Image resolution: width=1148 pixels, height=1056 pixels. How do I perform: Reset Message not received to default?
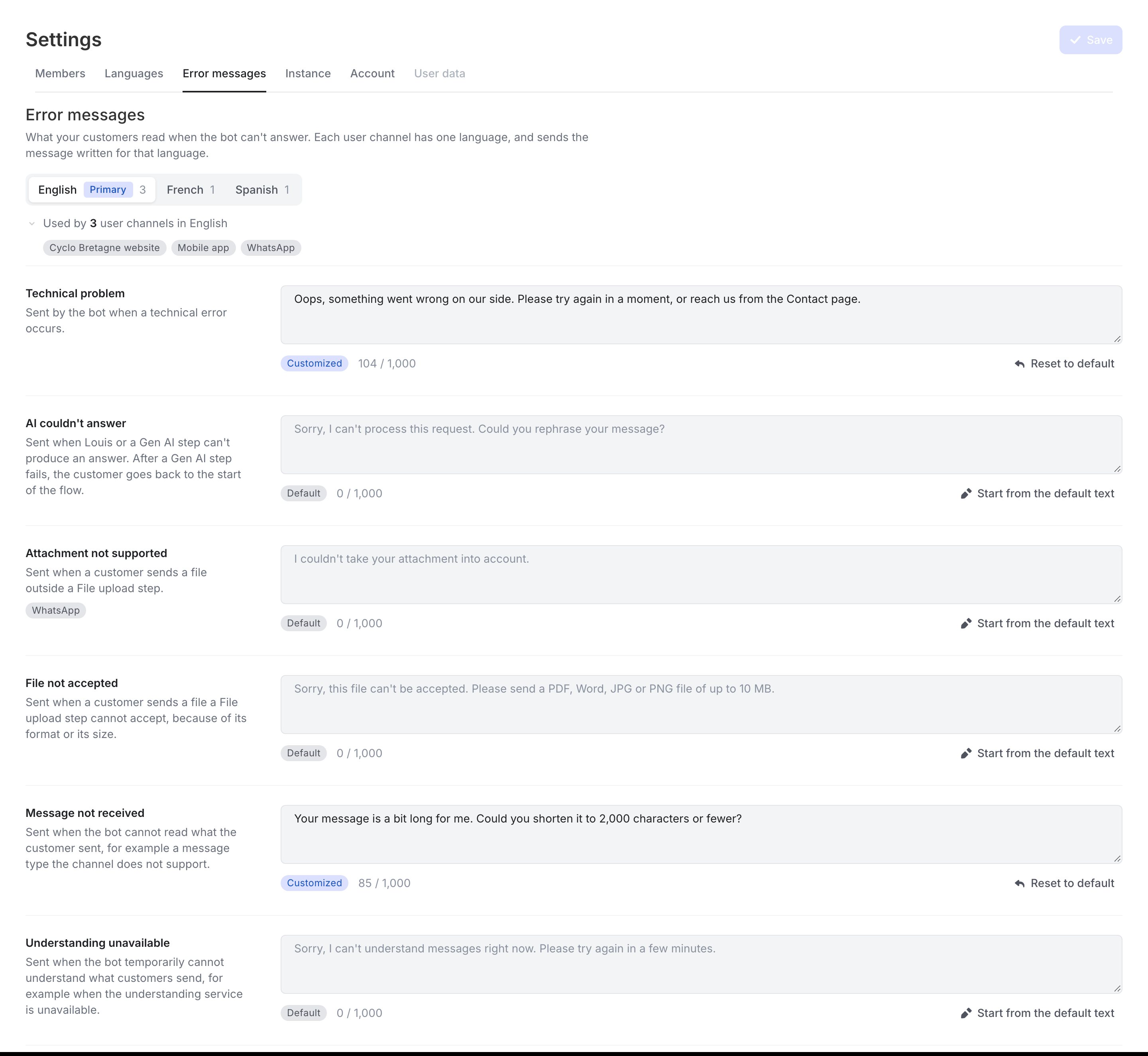[x=1065, y=883]
